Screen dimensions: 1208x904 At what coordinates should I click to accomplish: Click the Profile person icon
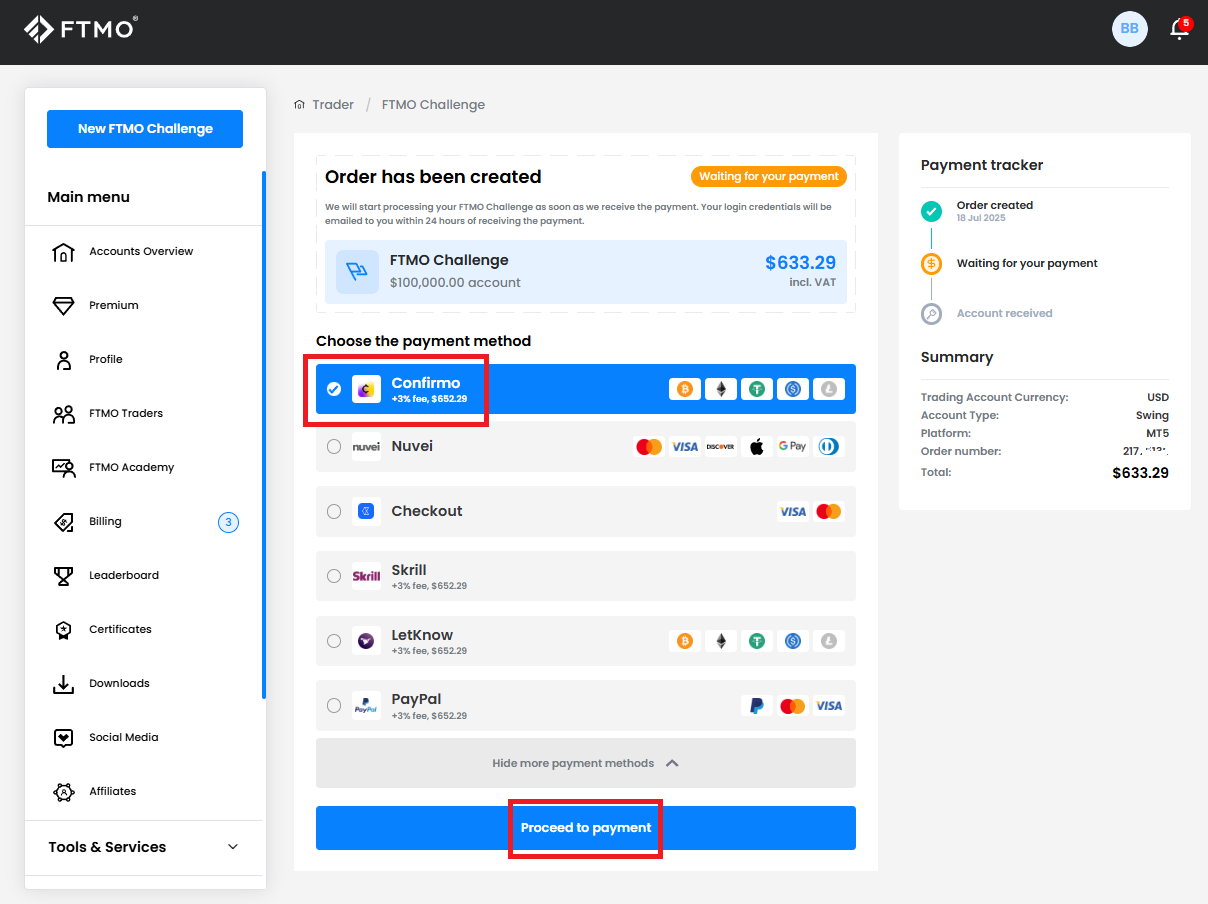63,360
